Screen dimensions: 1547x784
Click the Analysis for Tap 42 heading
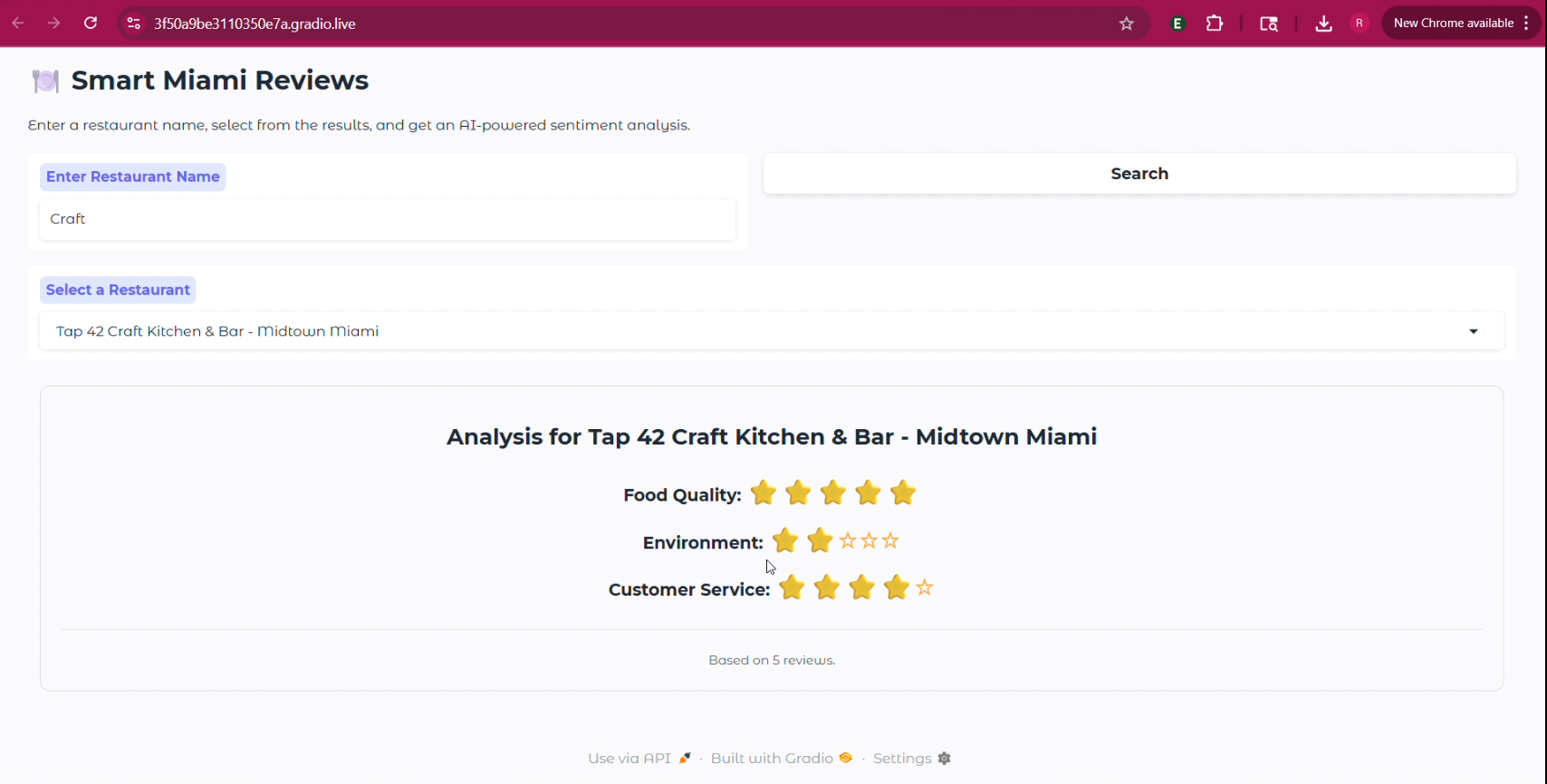[x=772, y=437]
